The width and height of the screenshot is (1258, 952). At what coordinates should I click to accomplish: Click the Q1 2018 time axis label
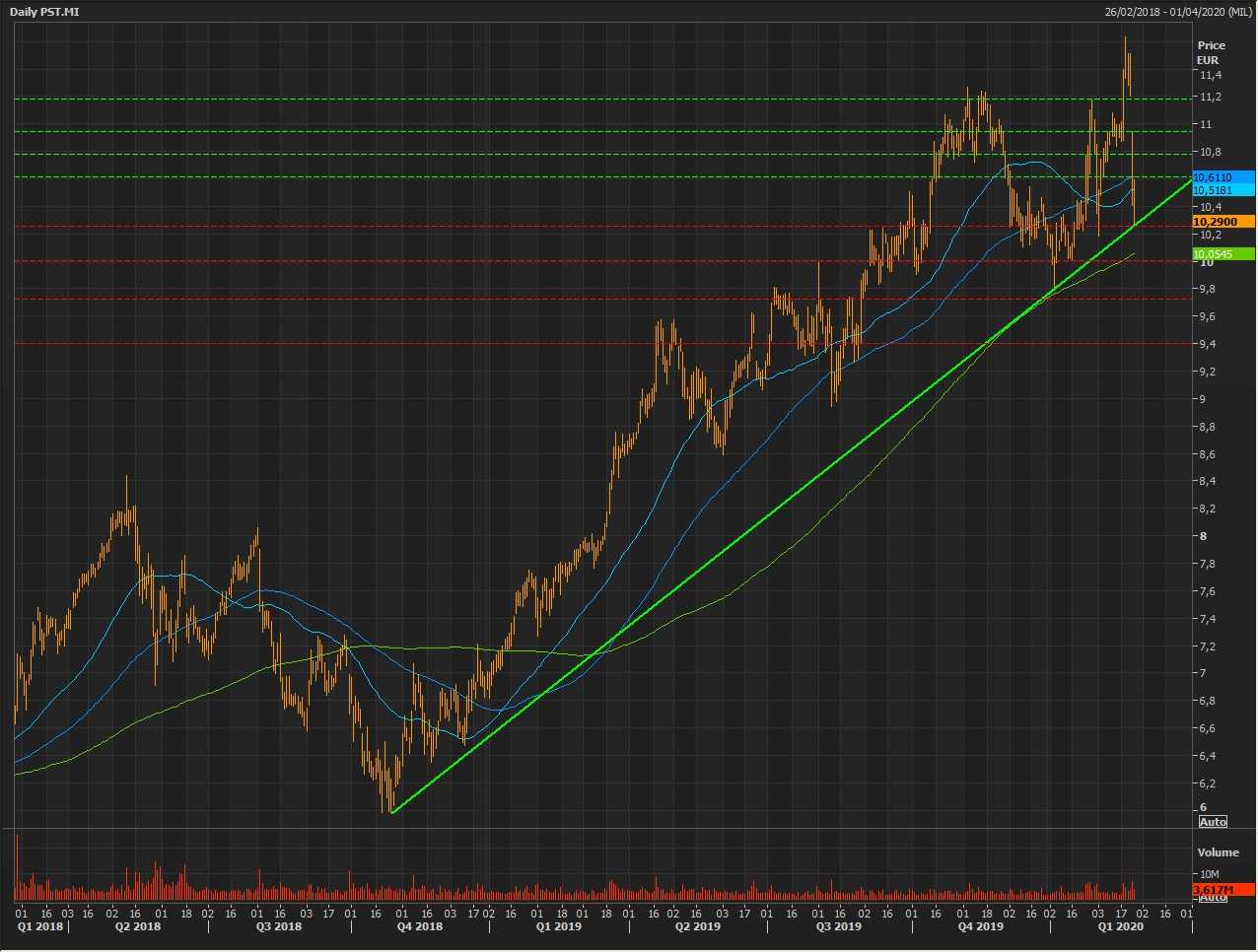point(38,926)
